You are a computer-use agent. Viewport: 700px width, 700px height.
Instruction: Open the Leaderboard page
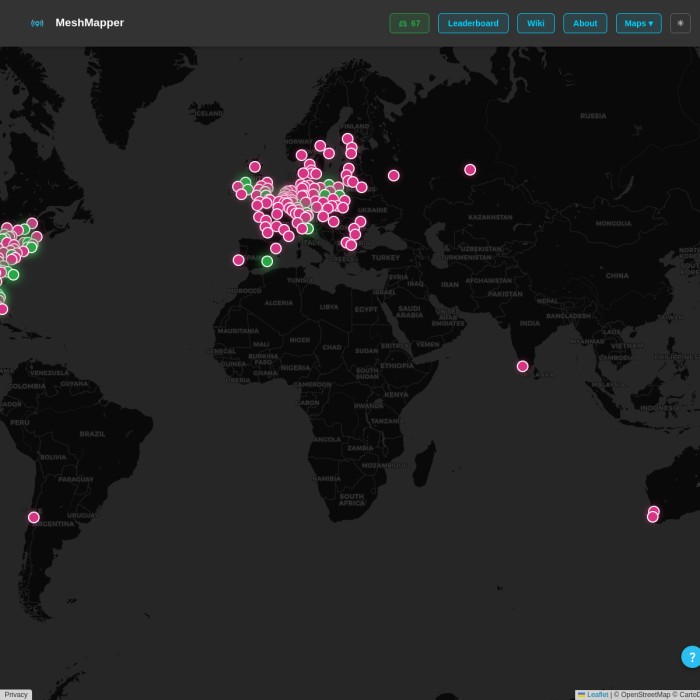coord(473,23)
